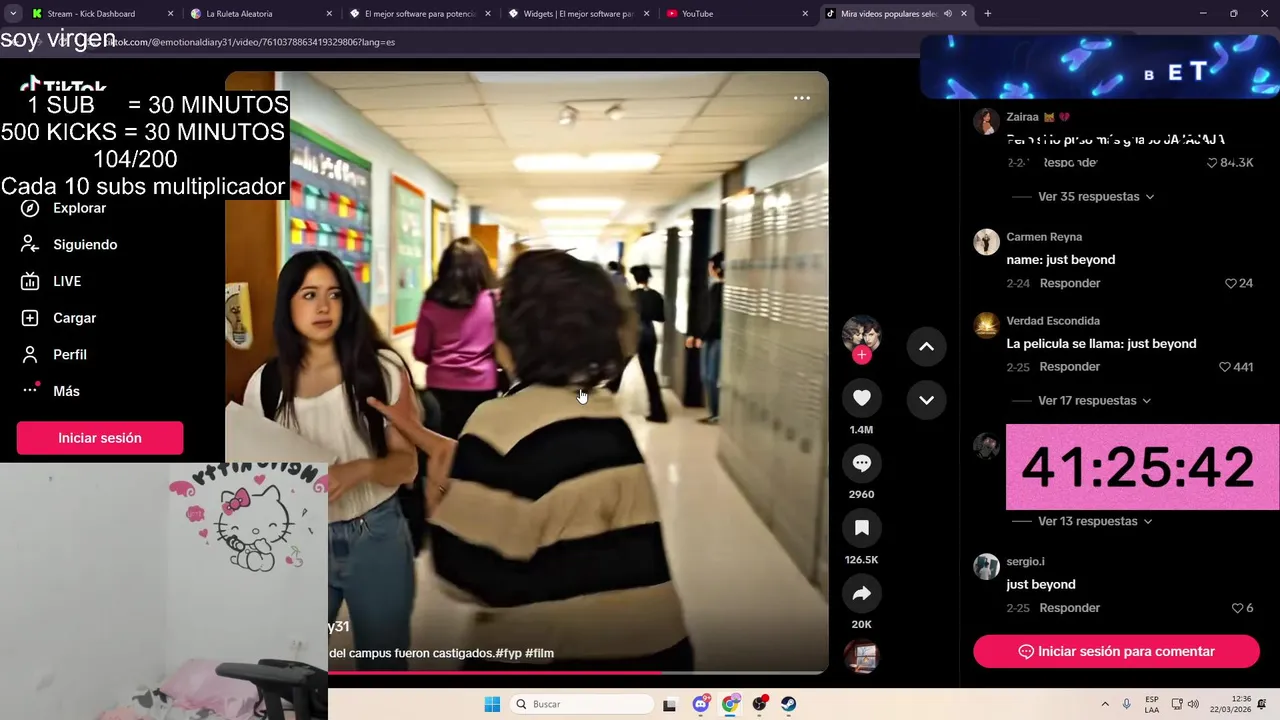Expand Ver 35 respuestas under Zairaa's comment
Screen dimensions: 1280x720
tap(1096, 196)
